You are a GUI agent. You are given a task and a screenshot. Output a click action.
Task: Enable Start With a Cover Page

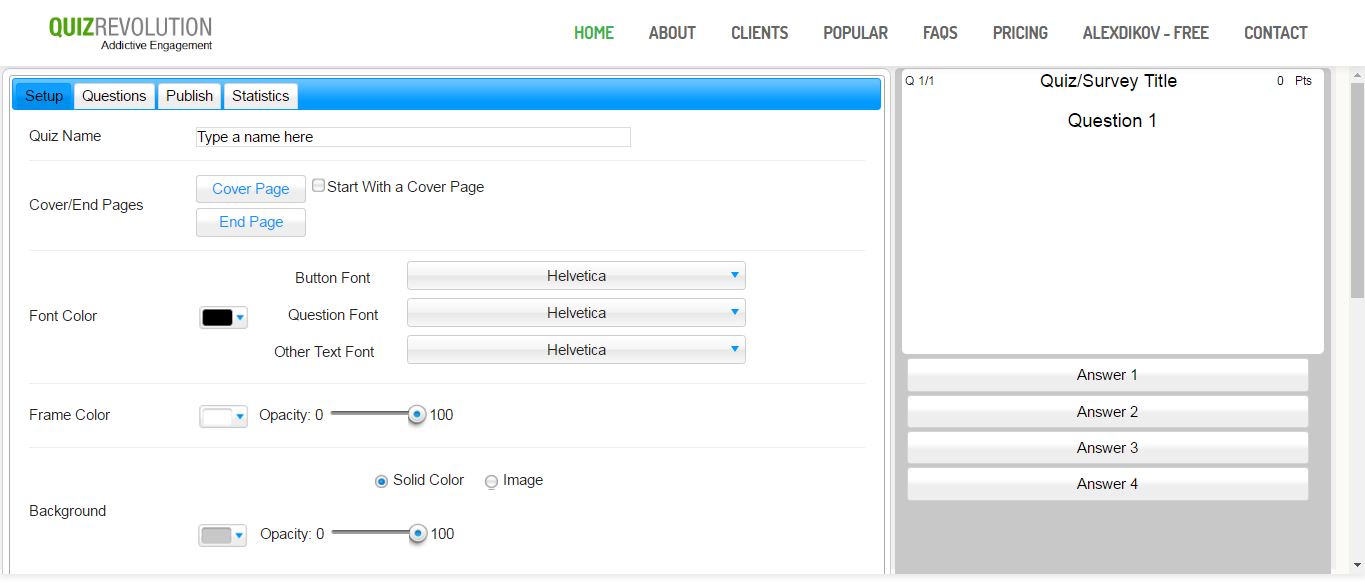point(319,186)
